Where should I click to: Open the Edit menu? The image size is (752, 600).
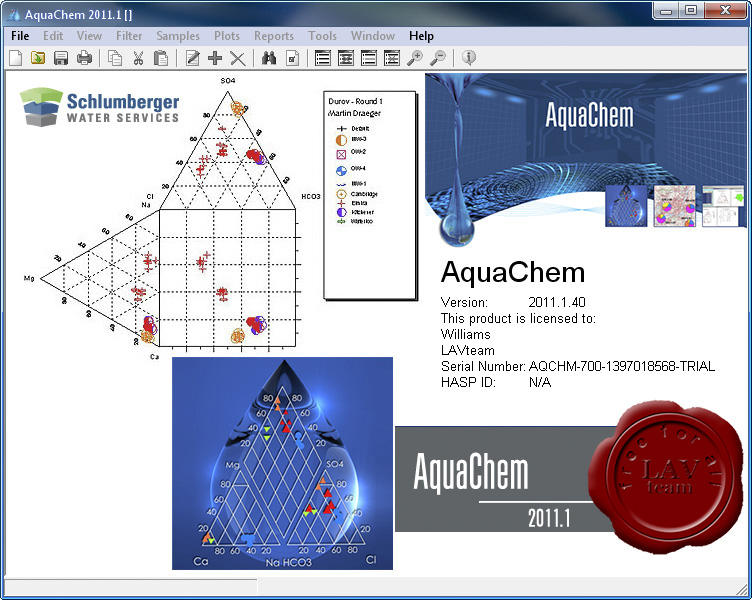pos(53,36)
